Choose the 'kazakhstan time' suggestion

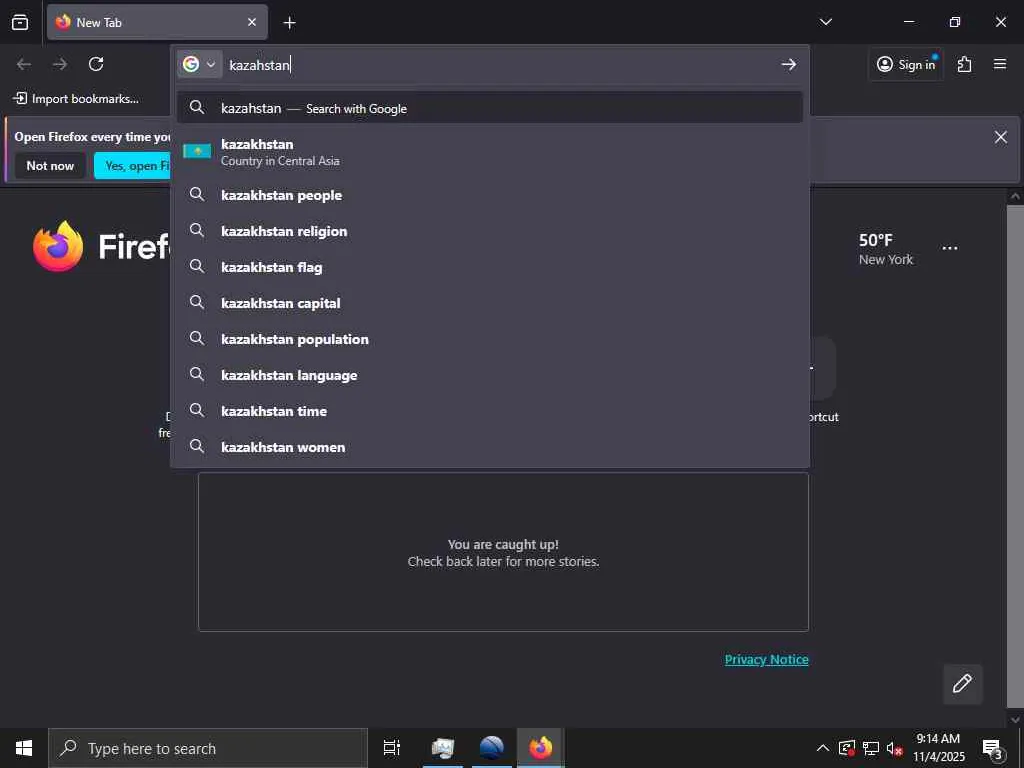pos(490,411)
